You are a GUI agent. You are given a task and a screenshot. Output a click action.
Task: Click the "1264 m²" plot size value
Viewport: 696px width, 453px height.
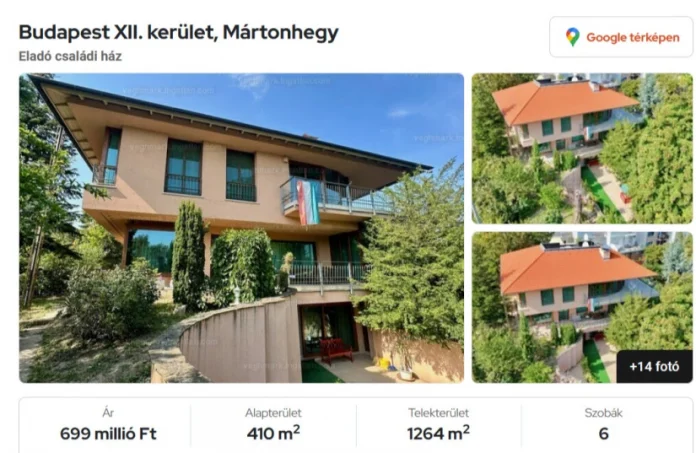coord(439,433)
